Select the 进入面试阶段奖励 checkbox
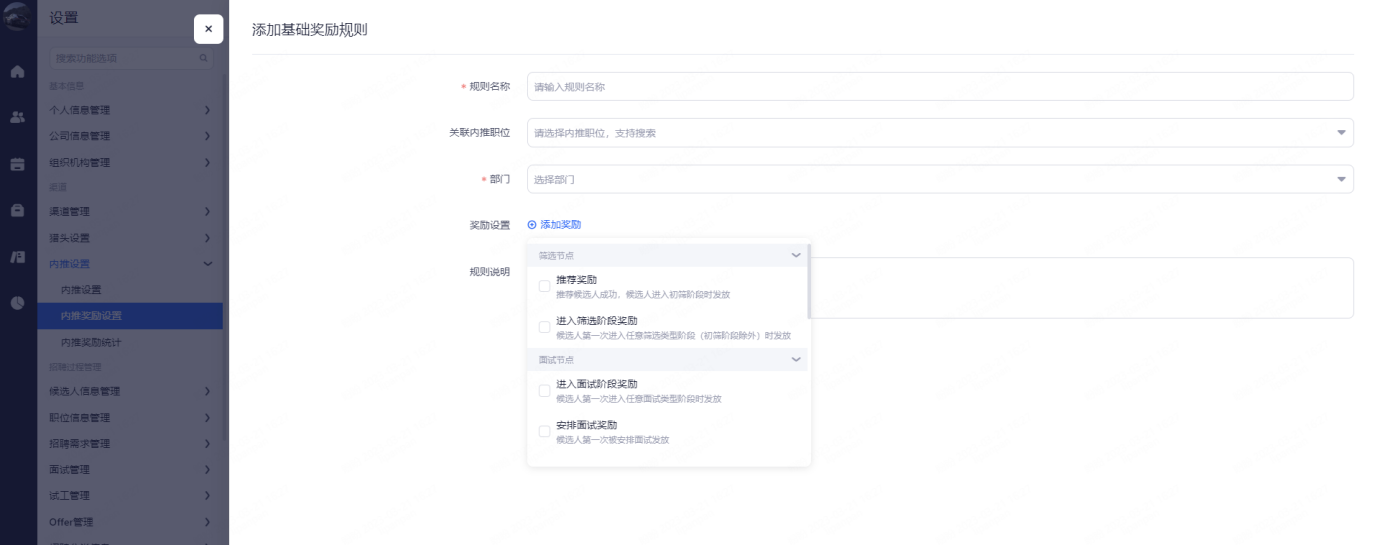Viewport: 1375px width, 545px height. pos(544,390)
